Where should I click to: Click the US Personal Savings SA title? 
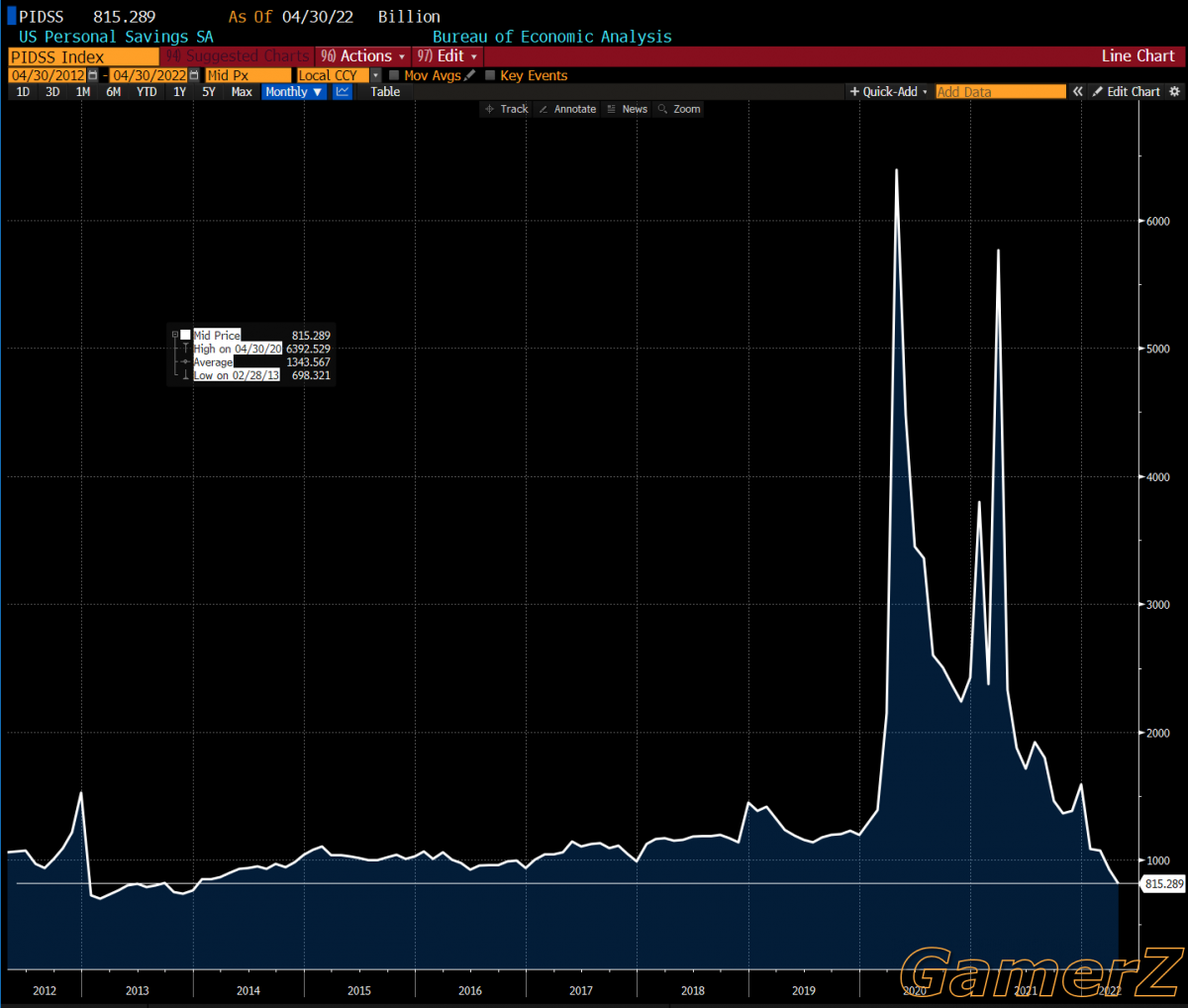click(x=116, y=37)
